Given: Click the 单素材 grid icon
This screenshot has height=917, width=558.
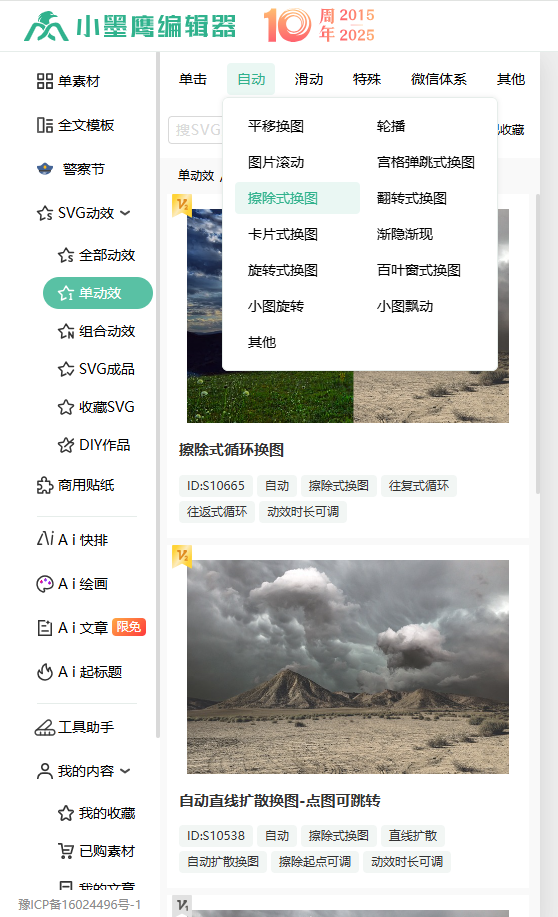Looking at the screenshot, I should click(x=45, y=81).
